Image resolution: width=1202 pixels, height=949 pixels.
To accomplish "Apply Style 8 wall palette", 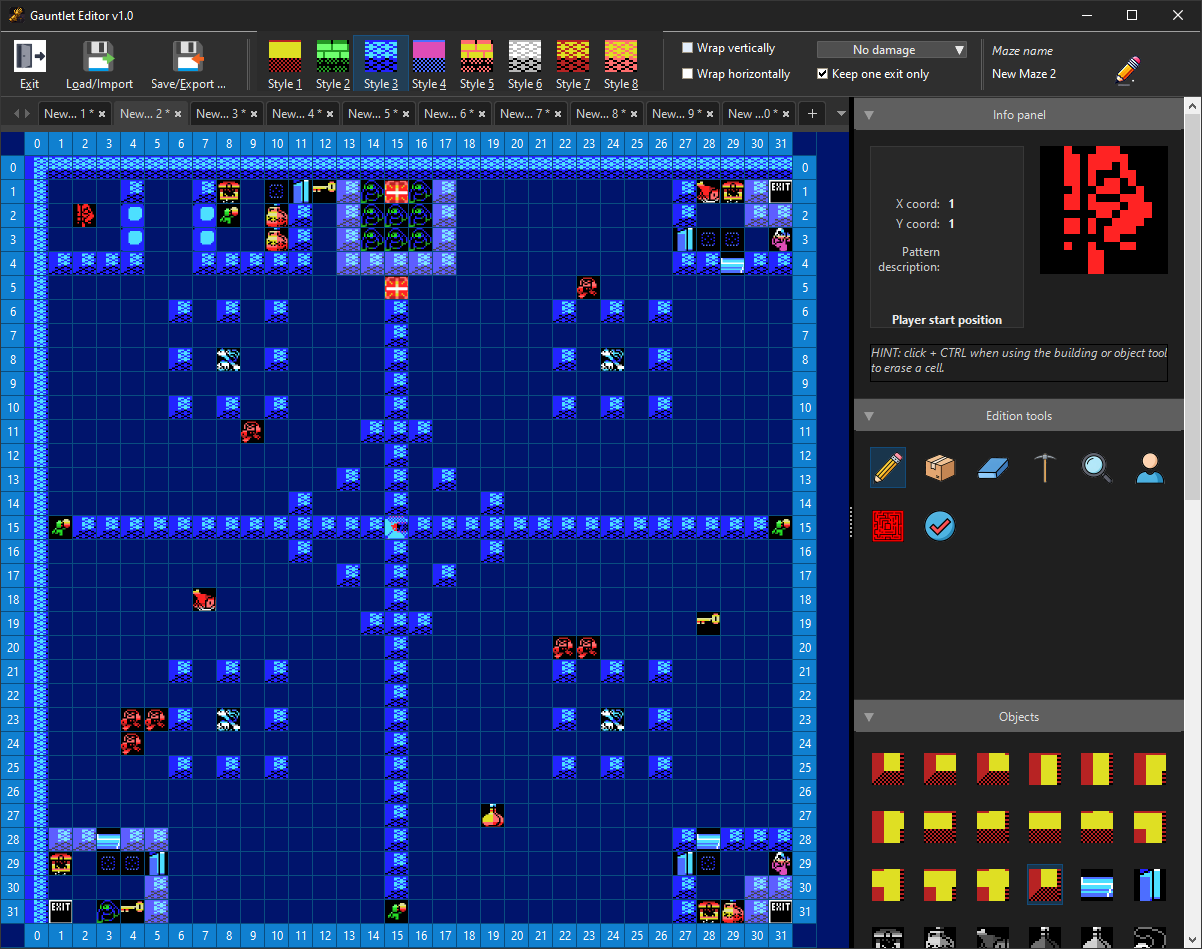I will [621, 65].
